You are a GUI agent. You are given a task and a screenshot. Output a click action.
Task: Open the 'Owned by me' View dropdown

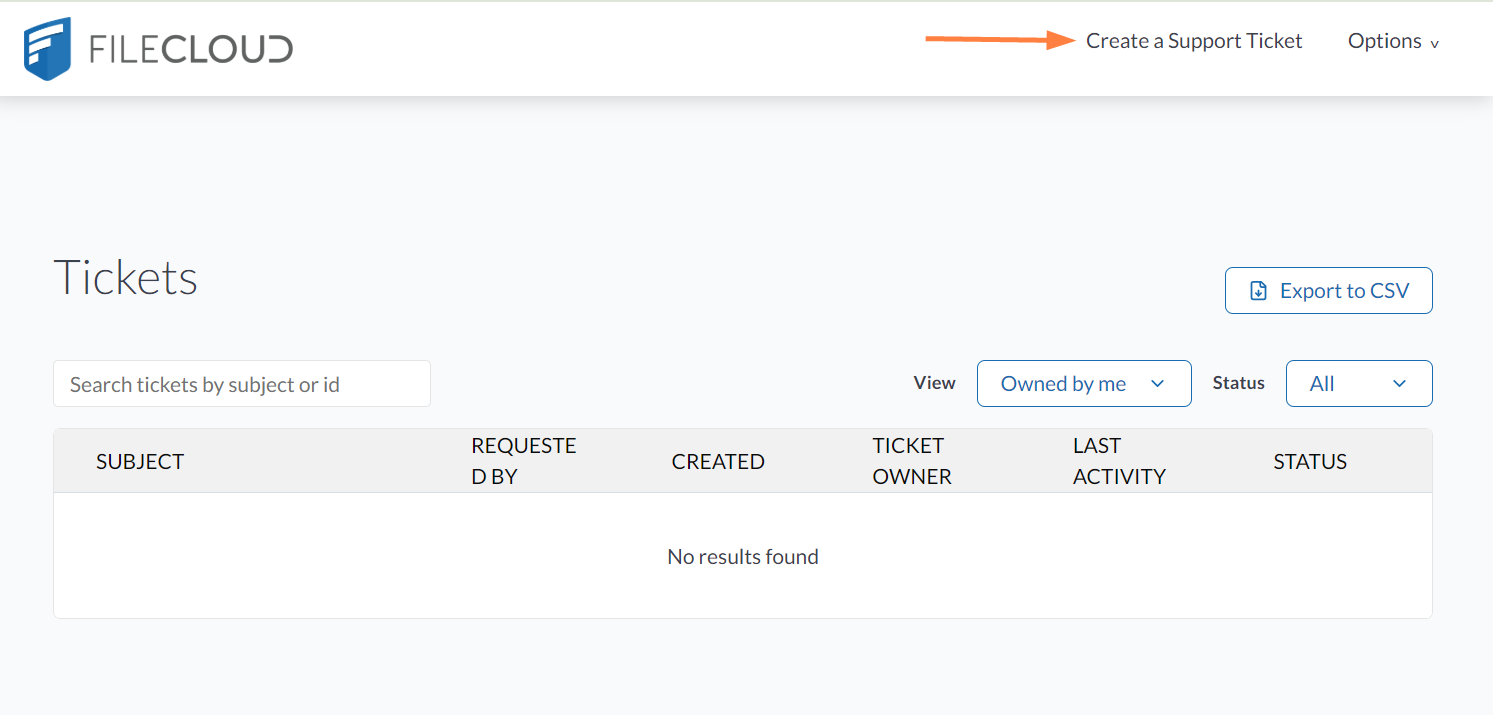point(1084,383)
